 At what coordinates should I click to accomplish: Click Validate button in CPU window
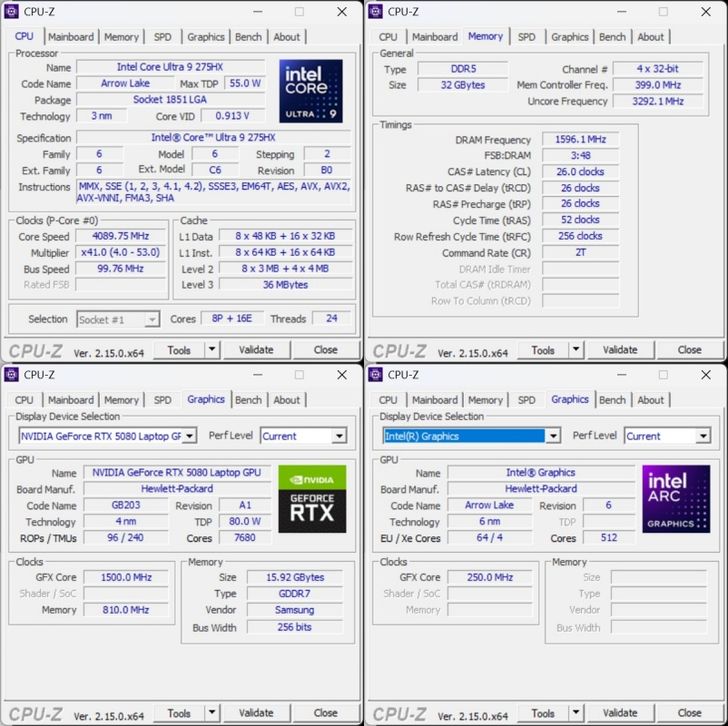pos(256,350)
